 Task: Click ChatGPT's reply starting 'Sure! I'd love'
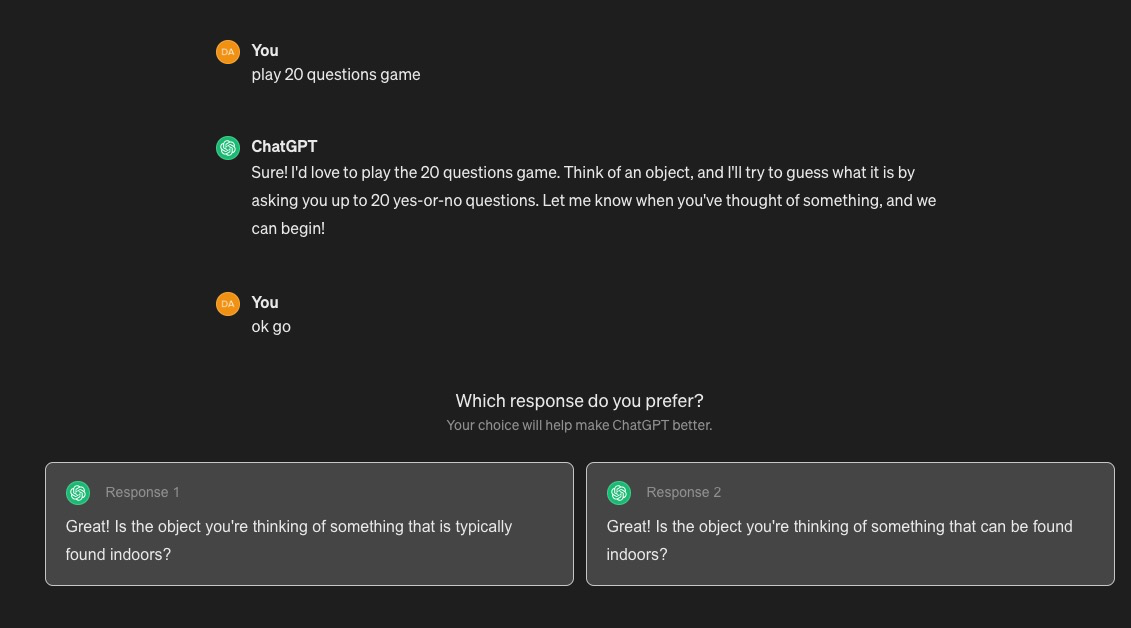593,200
